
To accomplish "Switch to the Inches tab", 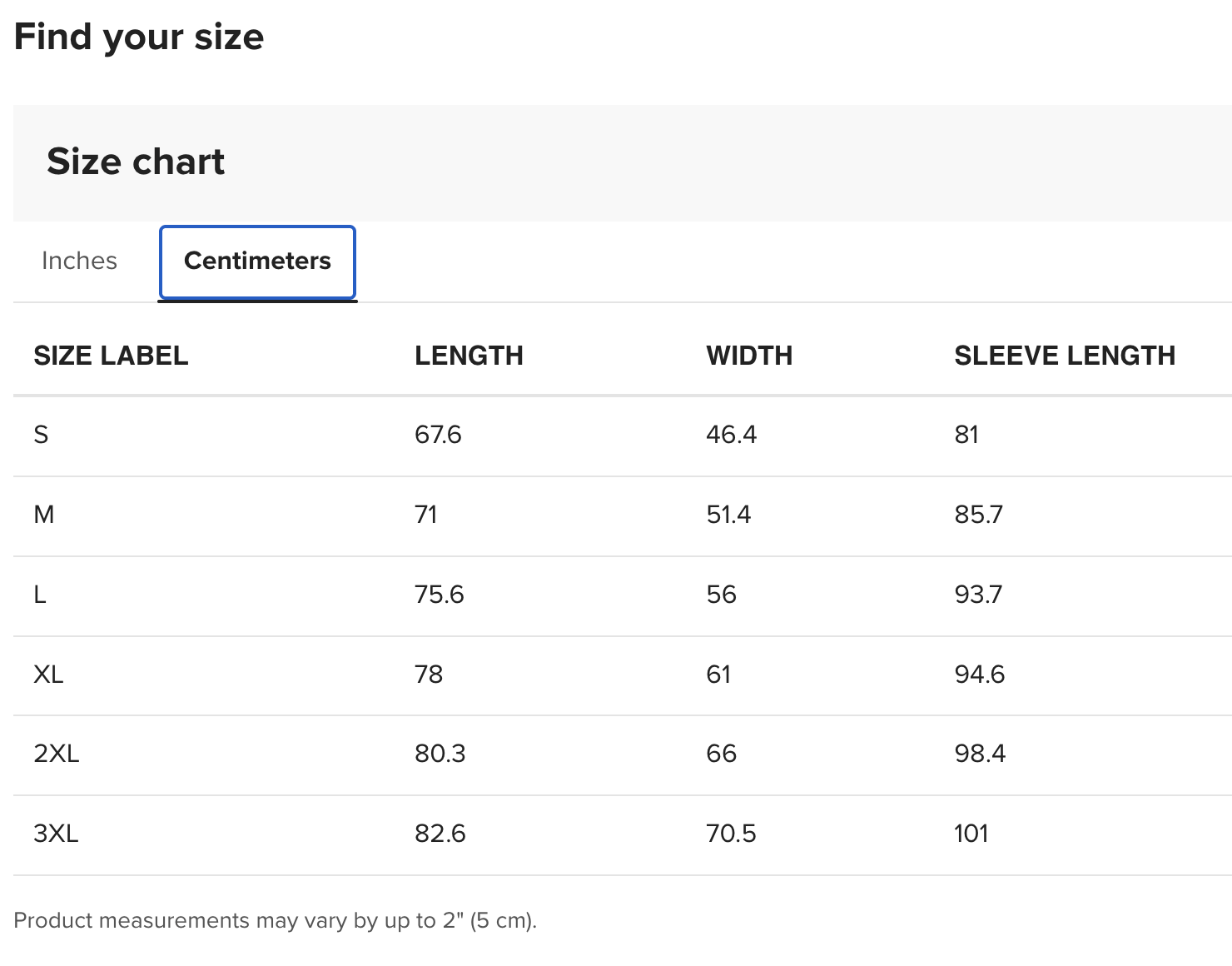I will (79, 261).
